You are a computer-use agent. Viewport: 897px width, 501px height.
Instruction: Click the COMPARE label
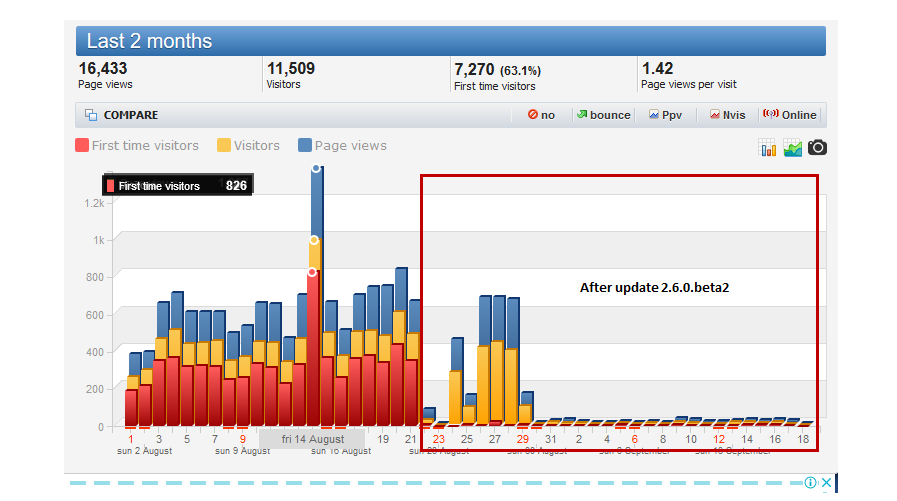[131, 115]
